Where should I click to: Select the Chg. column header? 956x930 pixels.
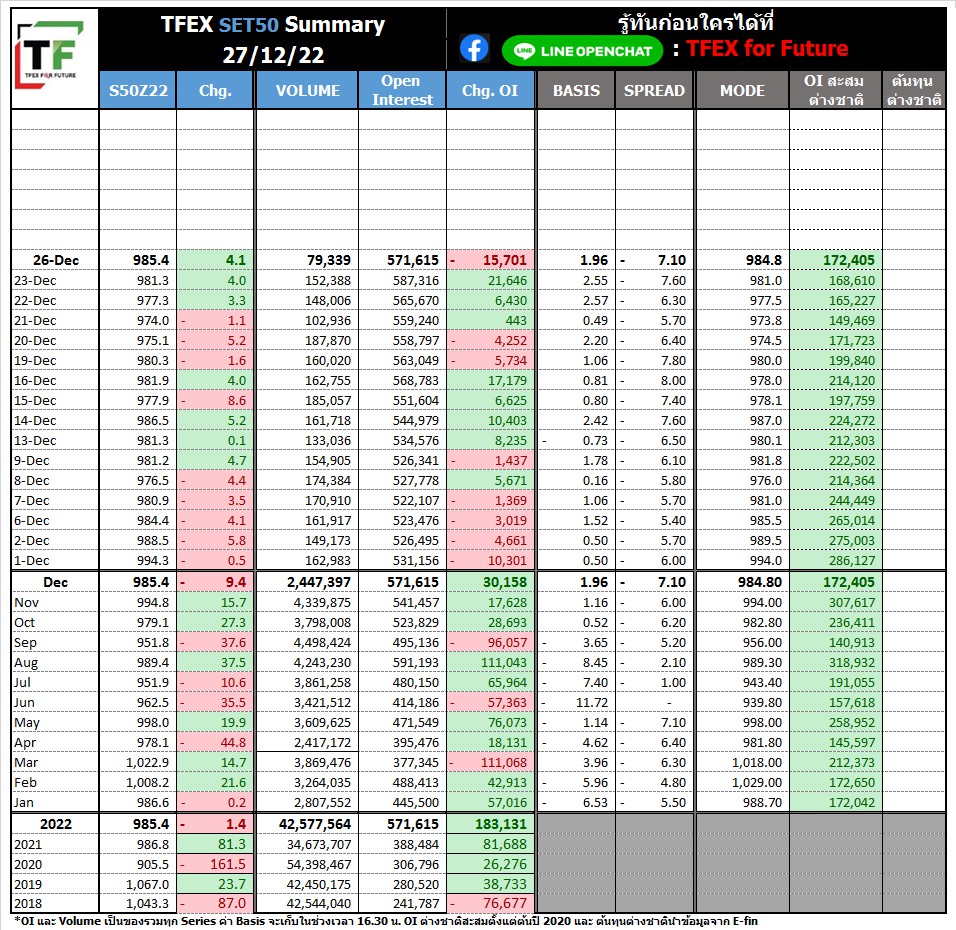point(215,90)
